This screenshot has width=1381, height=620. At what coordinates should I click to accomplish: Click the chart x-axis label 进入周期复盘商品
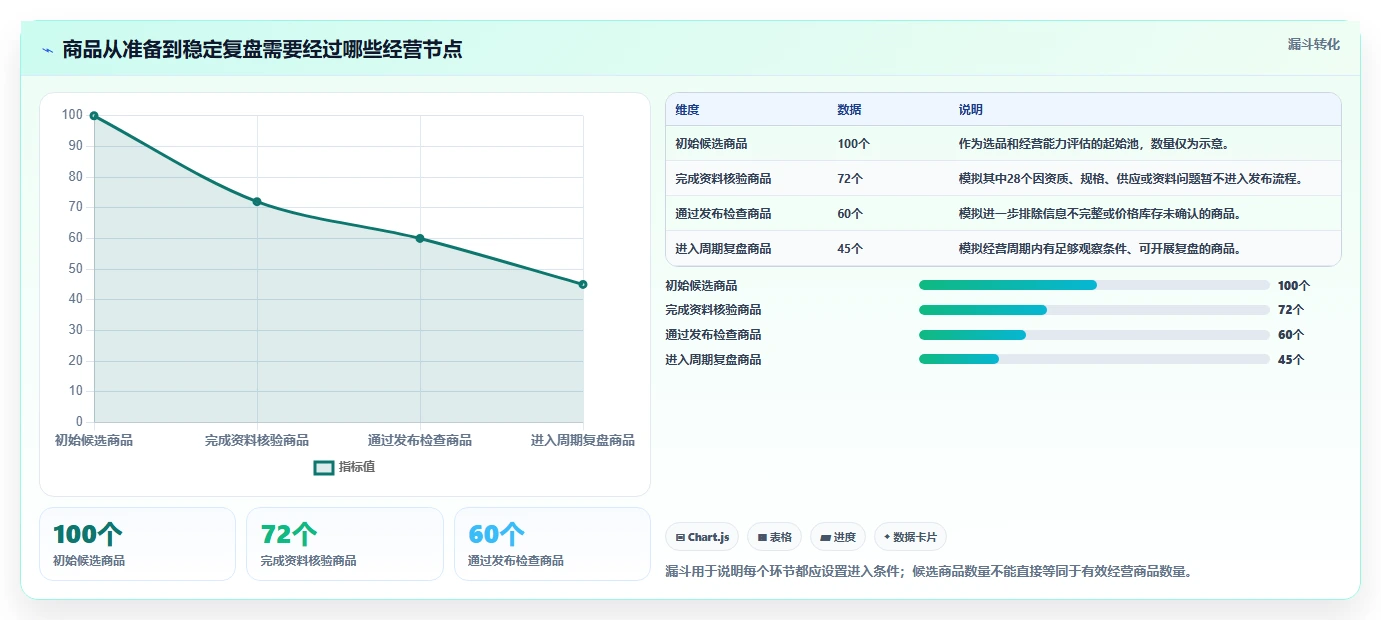(x=583, y=440)
